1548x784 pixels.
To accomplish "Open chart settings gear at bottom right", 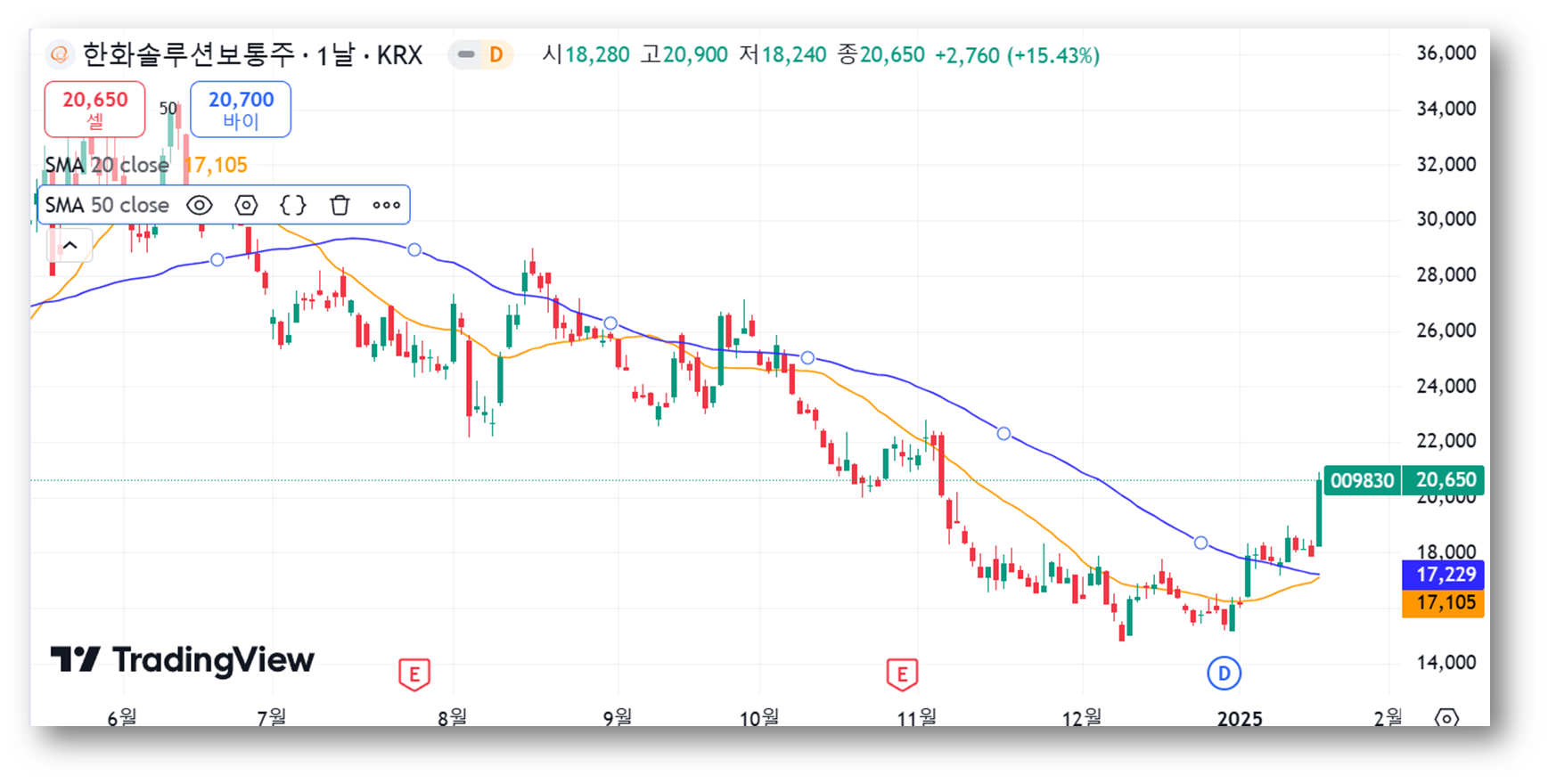I will tap(1446, 717).
